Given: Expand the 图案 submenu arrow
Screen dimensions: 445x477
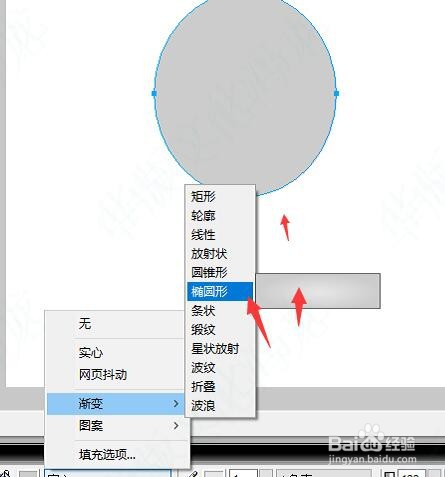Looking at the screenshot, I should (176, 426).
